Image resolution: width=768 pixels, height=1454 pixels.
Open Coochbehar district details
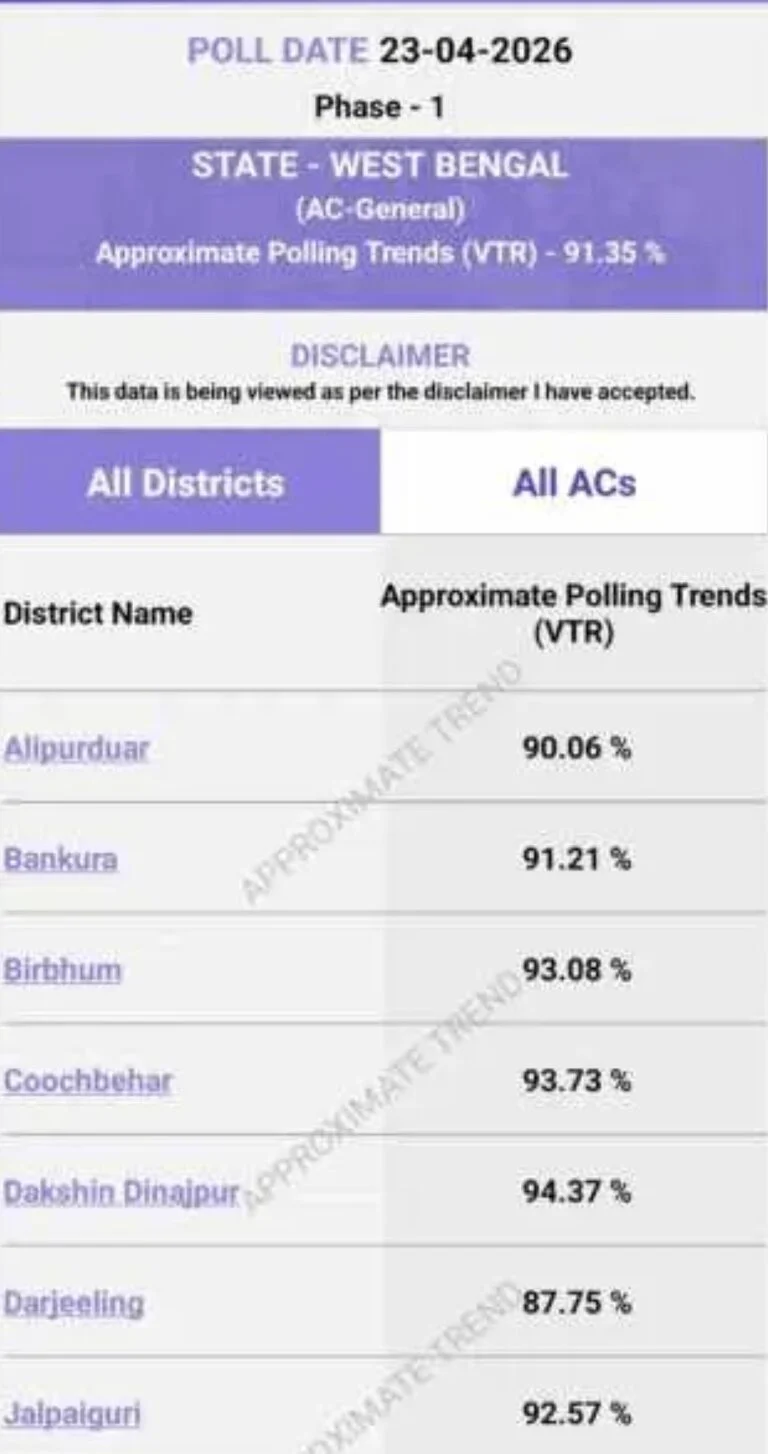pos(88,1081)
